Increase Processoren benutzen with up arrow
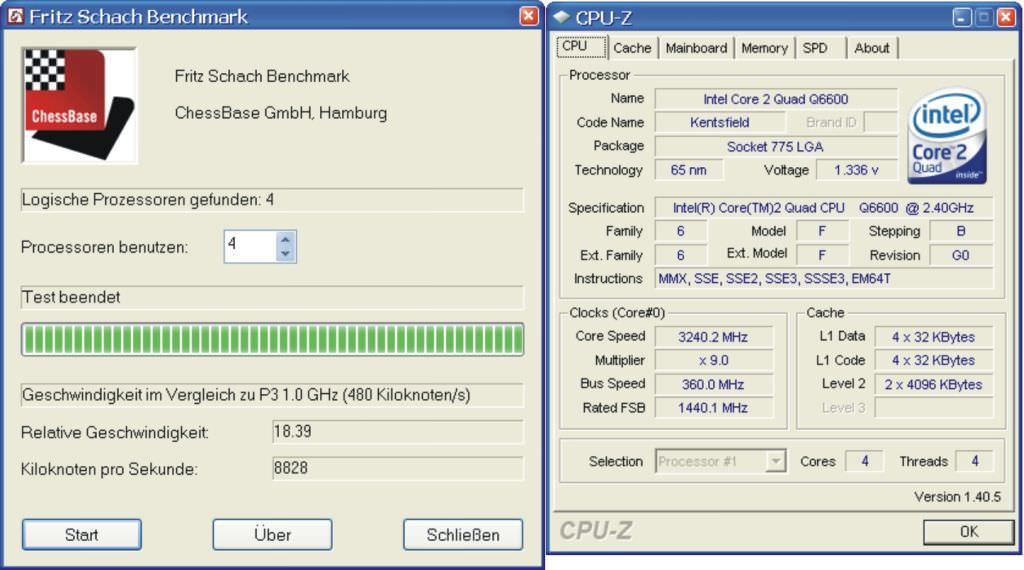The height and width of the screenshot is (570, 1024). tap(285, 240)
